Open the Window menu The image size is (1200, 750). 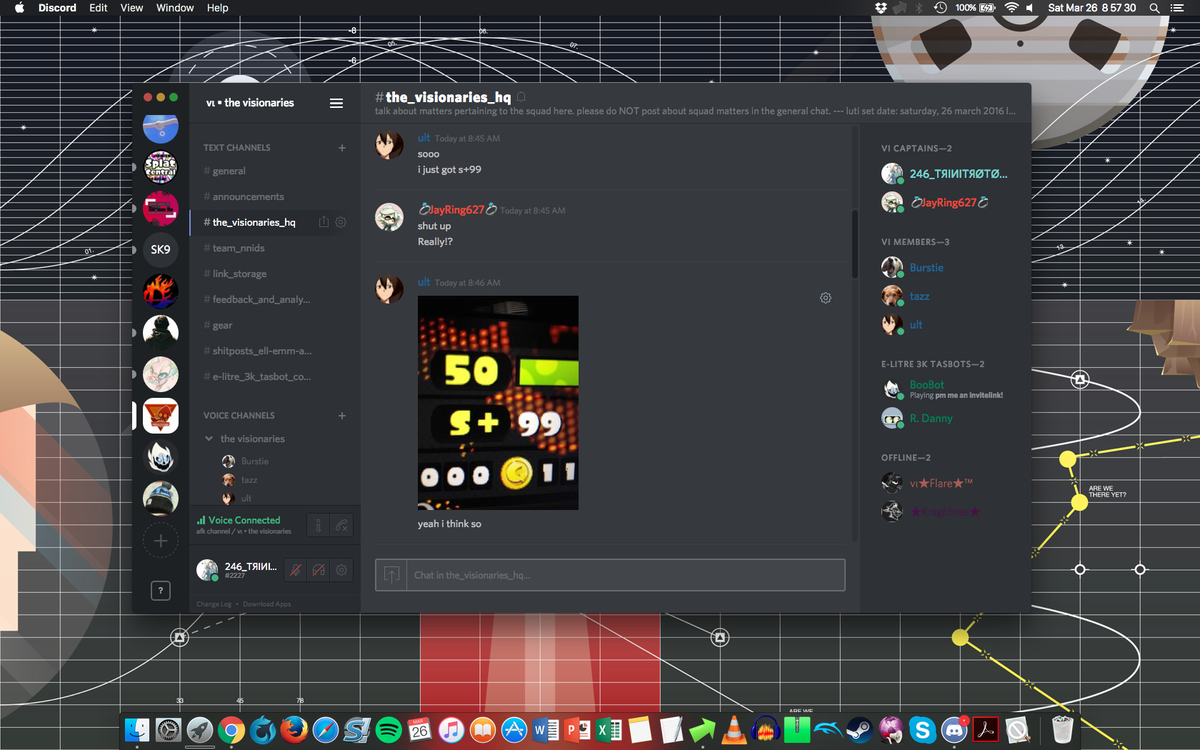[175, 8]
